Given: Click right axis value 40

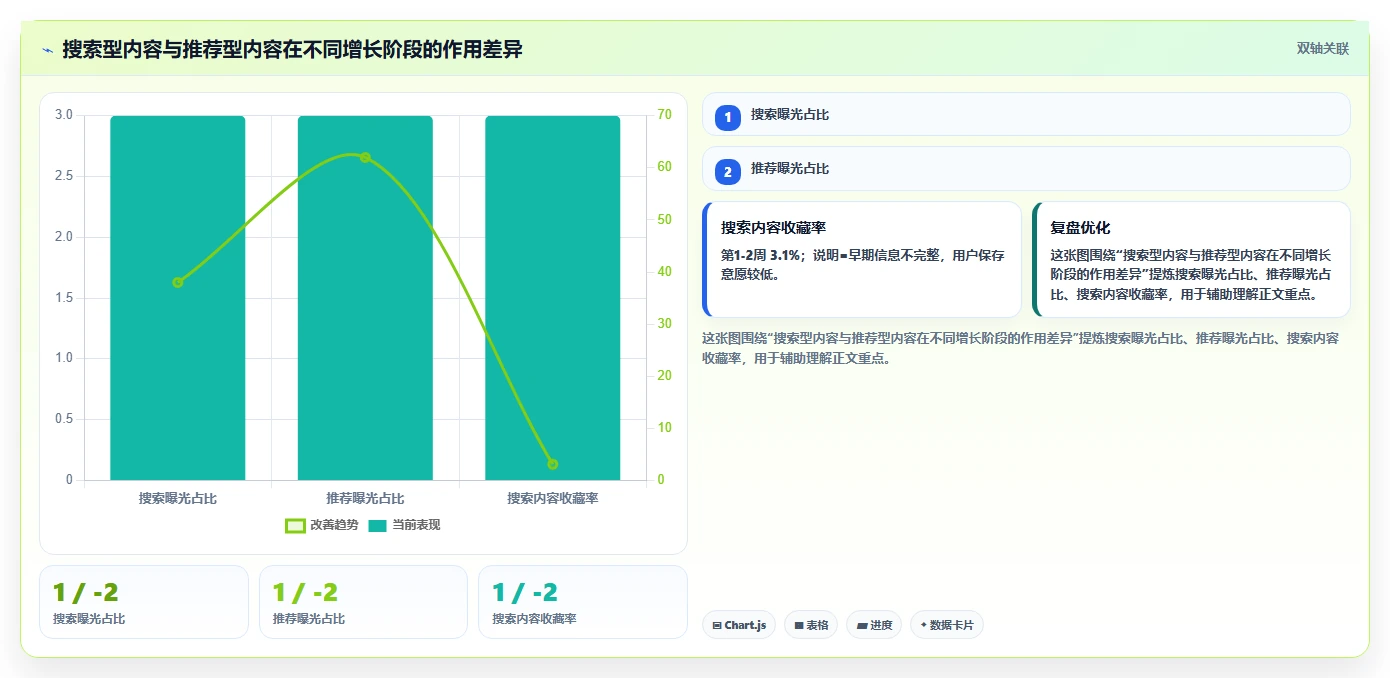Looking at the screenshot, I should pyautogui.click(x=664, y=272).
